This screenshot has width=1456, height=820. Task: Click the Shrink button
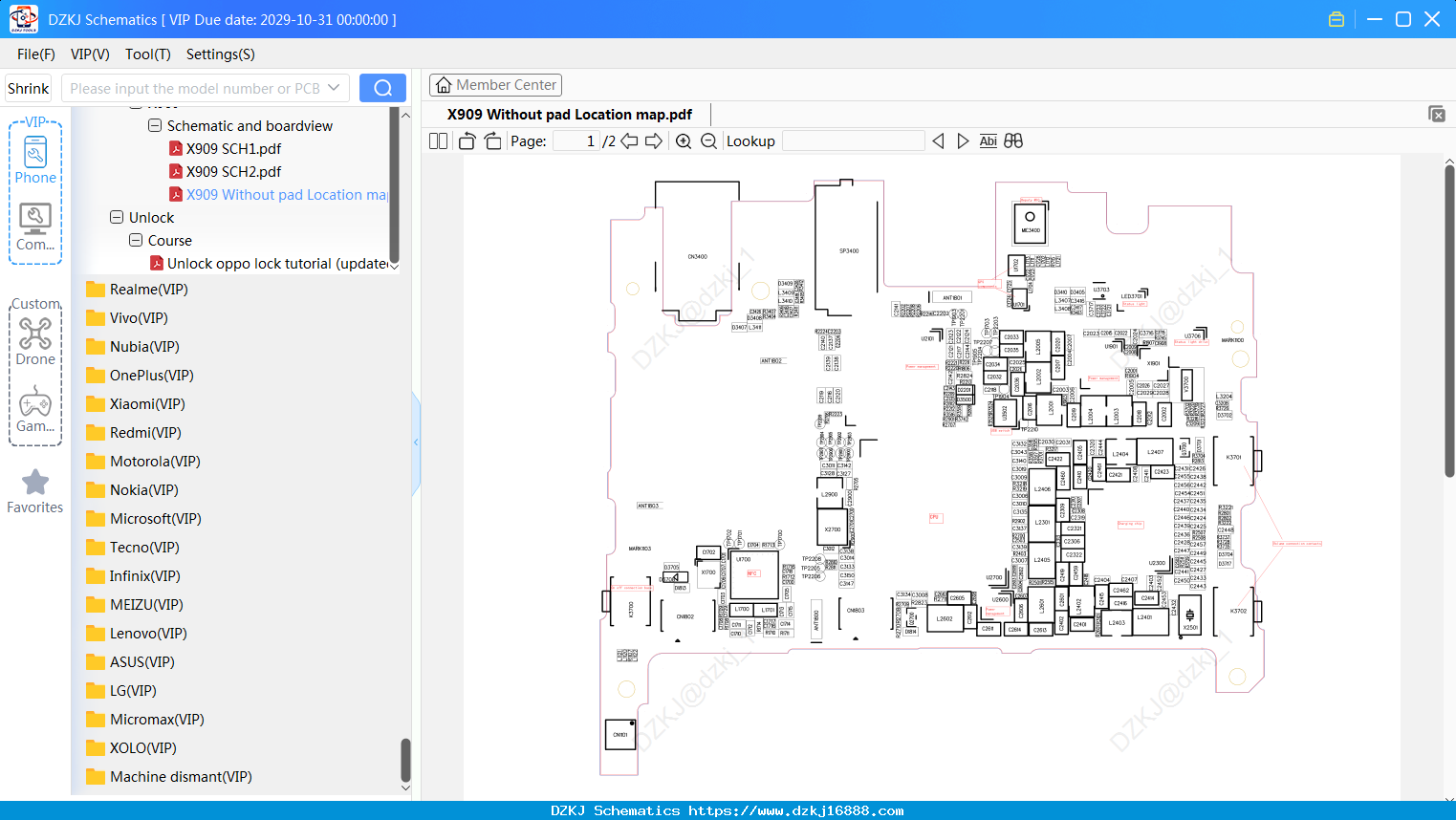coord(28,88)
